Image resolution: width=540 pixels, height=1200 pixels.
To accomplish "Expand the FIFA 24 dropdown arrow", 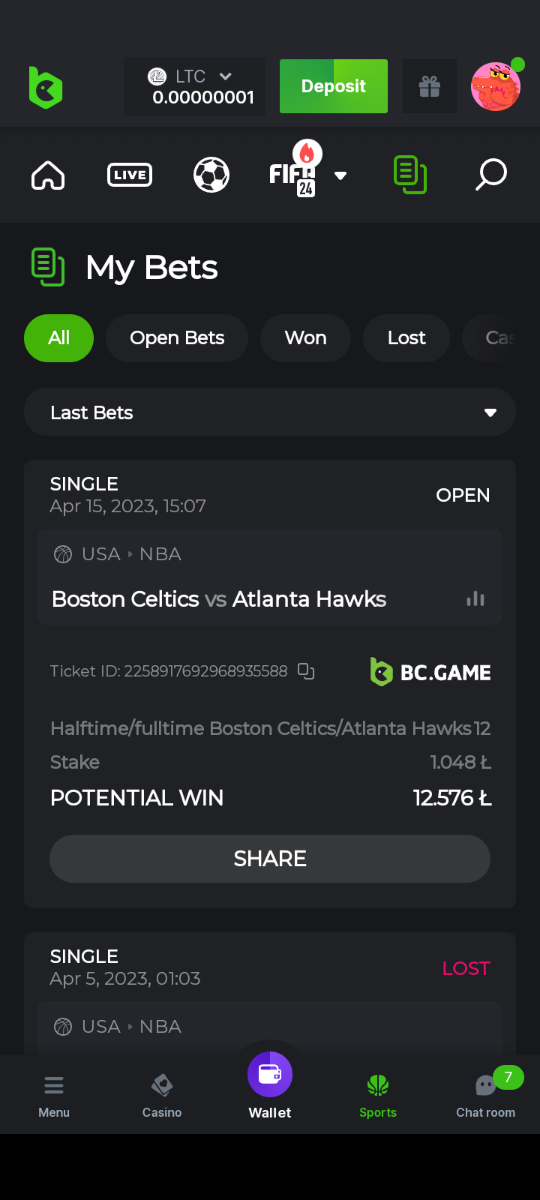I will click(x=340, y=175).
